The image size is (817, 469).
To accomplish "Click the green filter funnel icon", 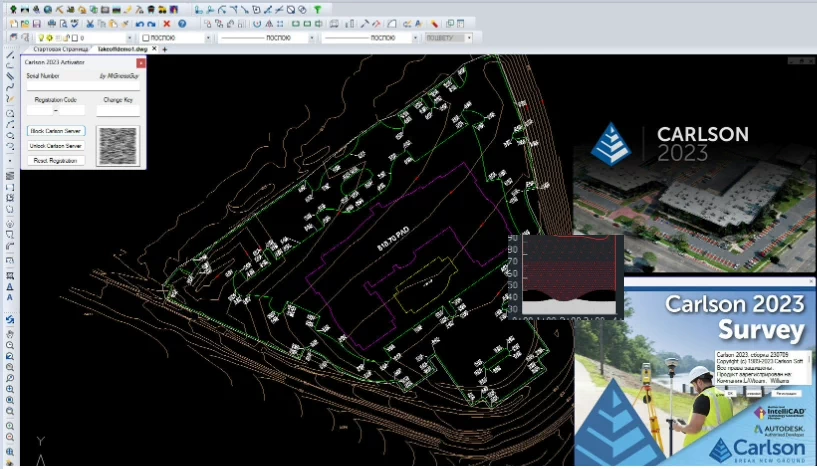I will pos(317,9).
